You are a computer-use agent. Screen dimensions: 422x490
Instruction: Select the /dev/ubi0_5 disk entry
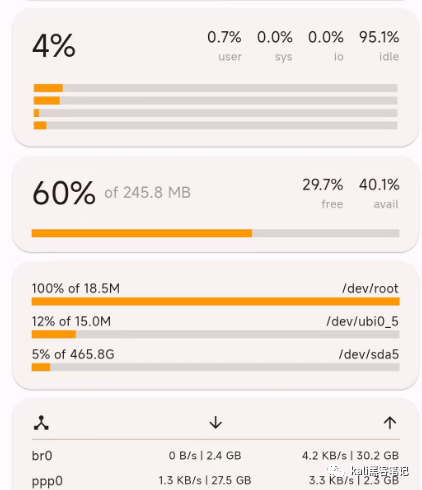pos(215,327)
